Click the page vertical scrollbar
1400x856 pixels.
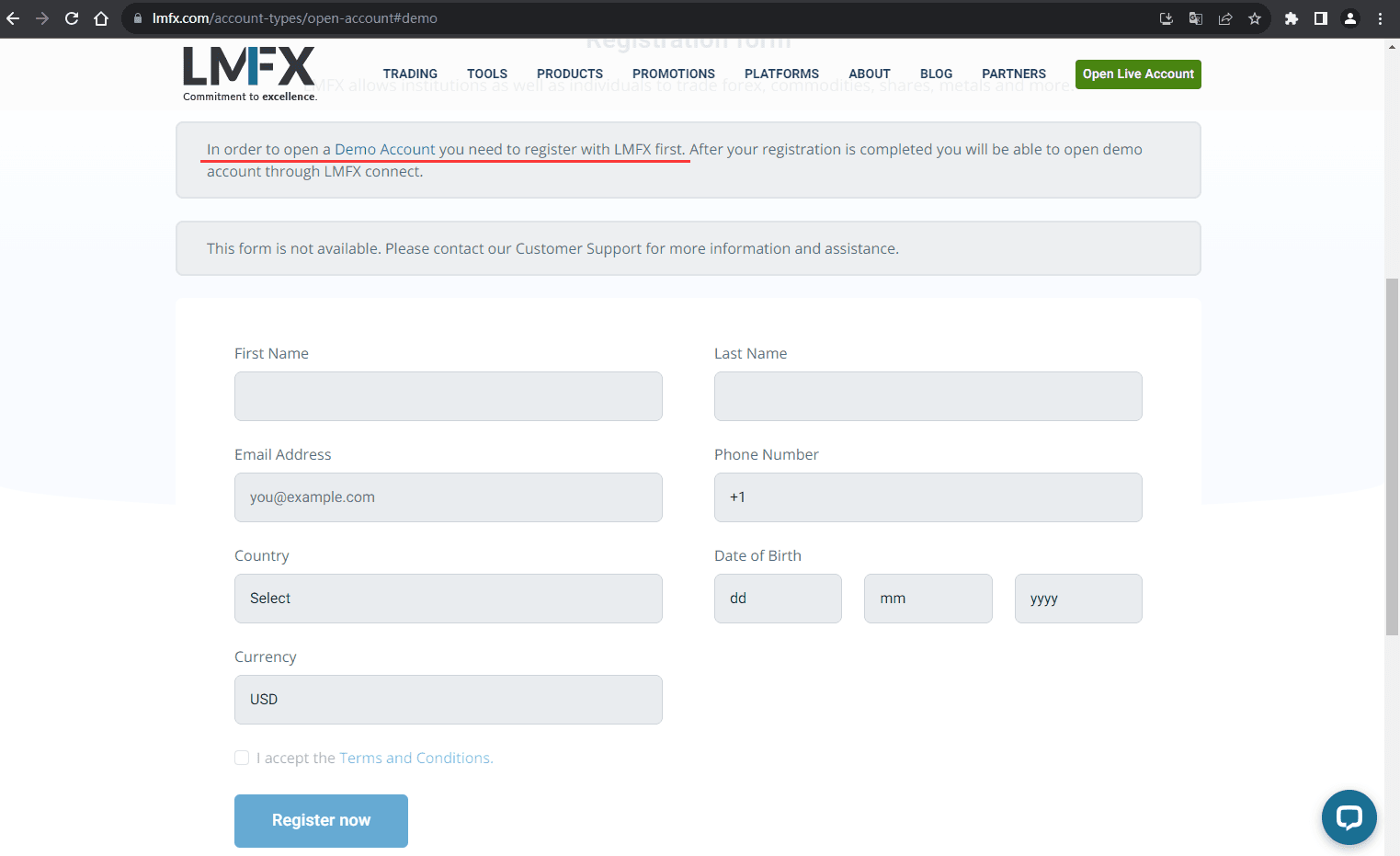(1392, 456)
